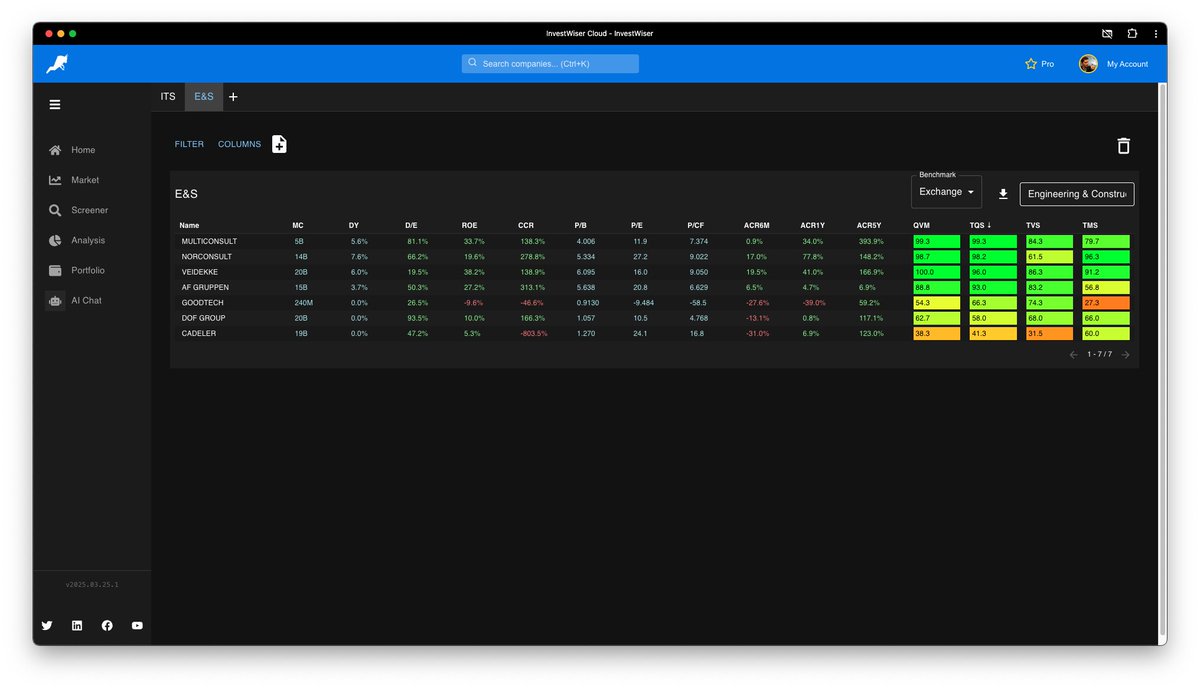
Task: Sort by the MC column header
Action: pos(298,225)
